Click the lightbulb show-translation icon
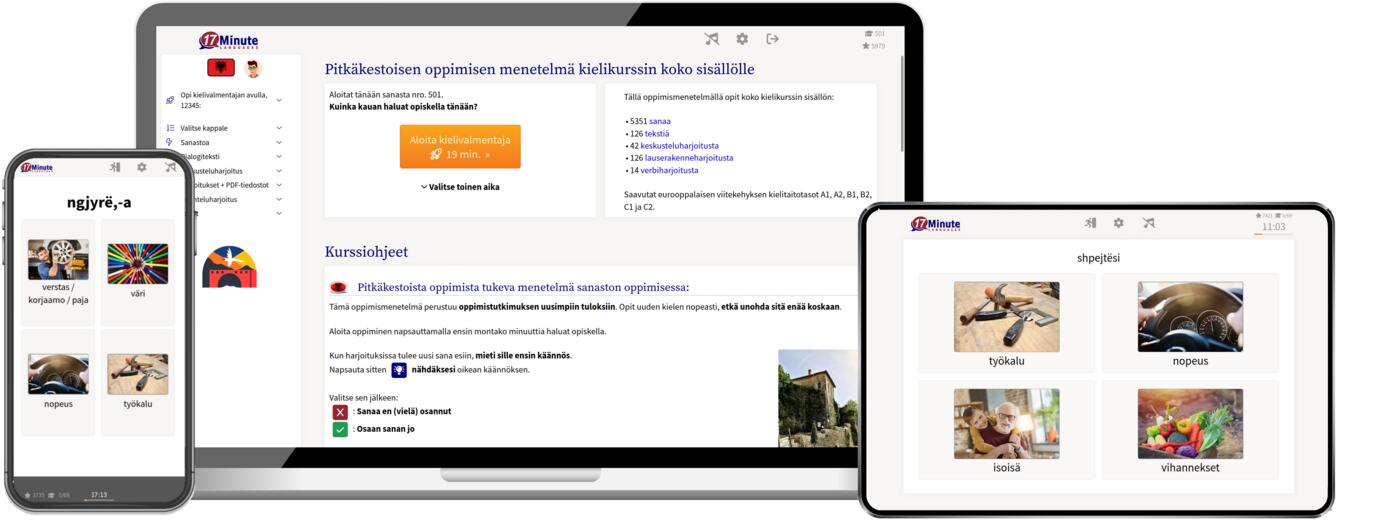 [x=399, y=369]
